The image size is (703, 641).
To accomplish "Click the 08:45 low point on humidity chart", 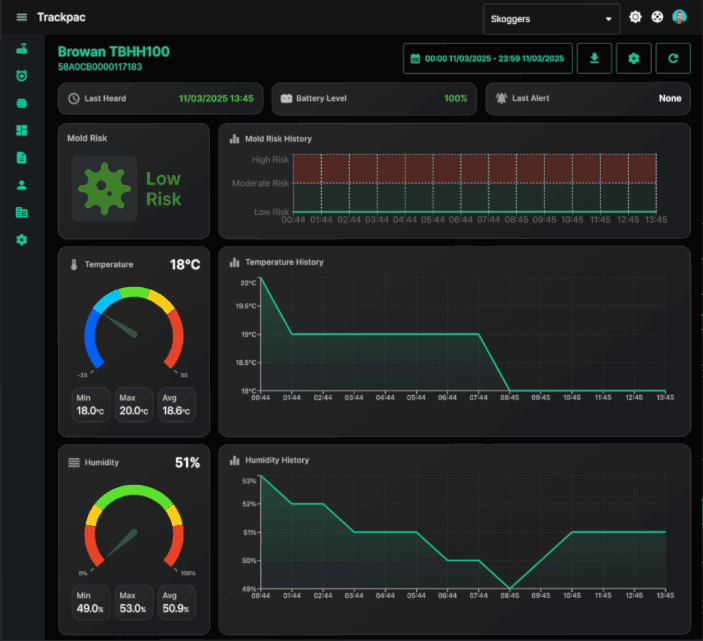I will point(510,589).
